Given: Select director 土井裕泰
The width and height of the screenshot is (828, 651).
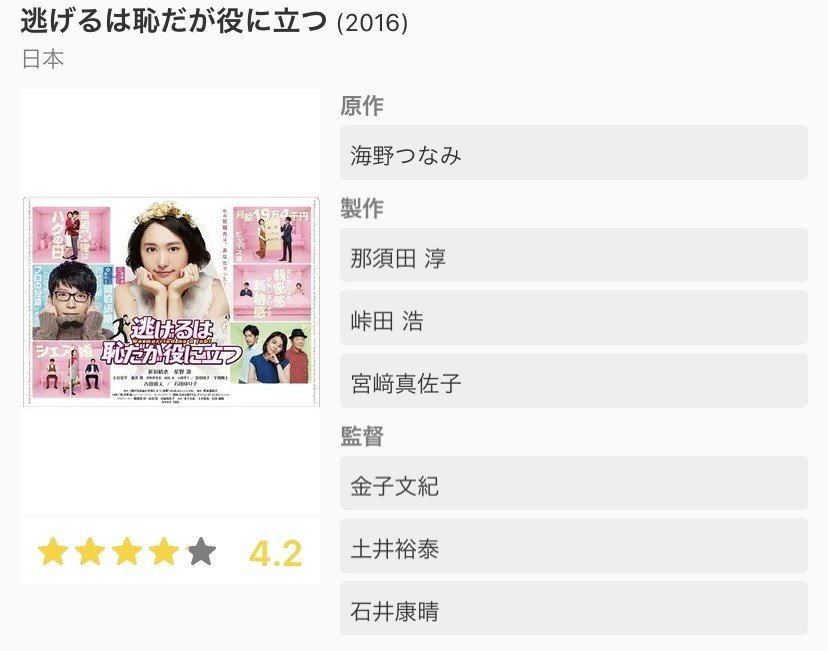Looking at the screenshot, I should tap(573, 546).
